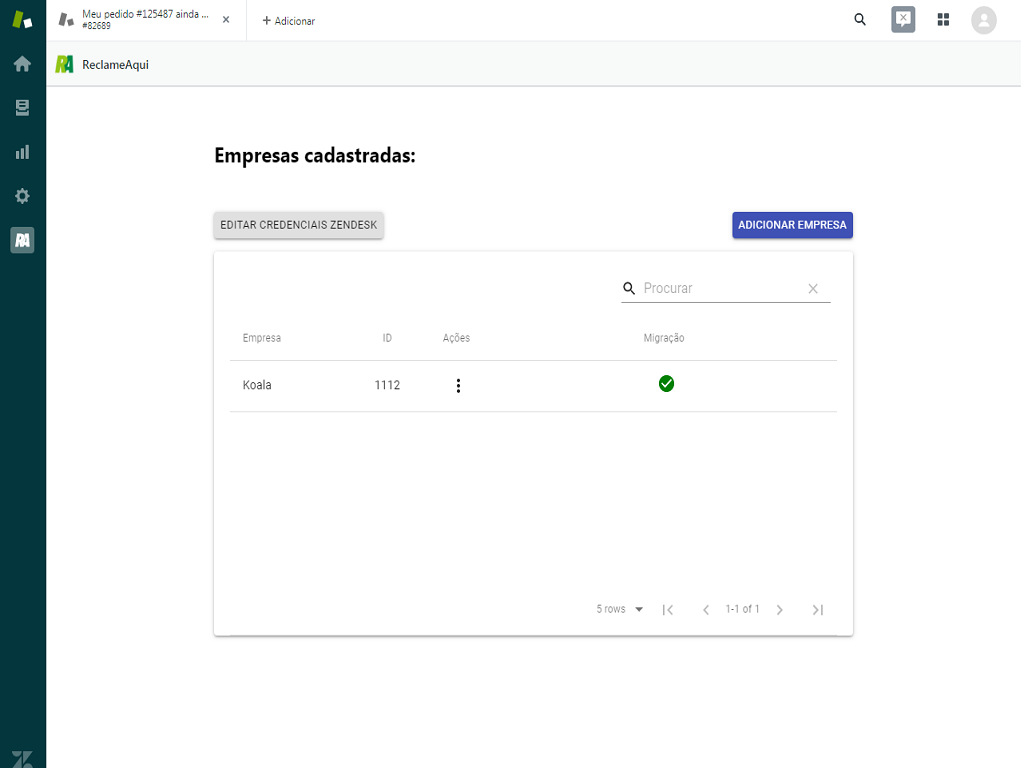1024x768 pixels.
Task: Open the Reporting bar chart icon
Action: (x=22, y=152)
